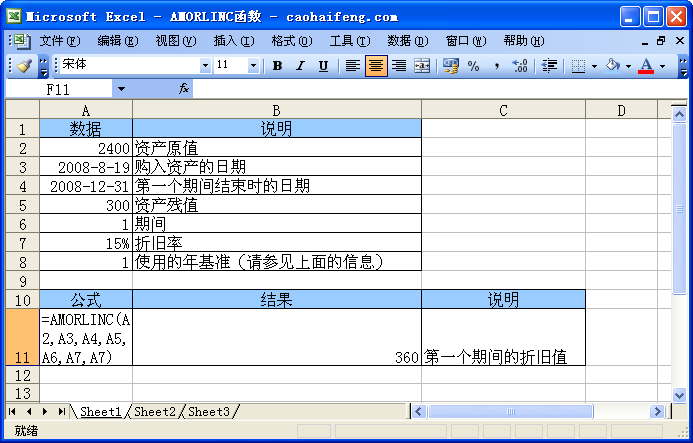The image size is (693, 443).
Task: Apply center alignment
Action: 376,66
